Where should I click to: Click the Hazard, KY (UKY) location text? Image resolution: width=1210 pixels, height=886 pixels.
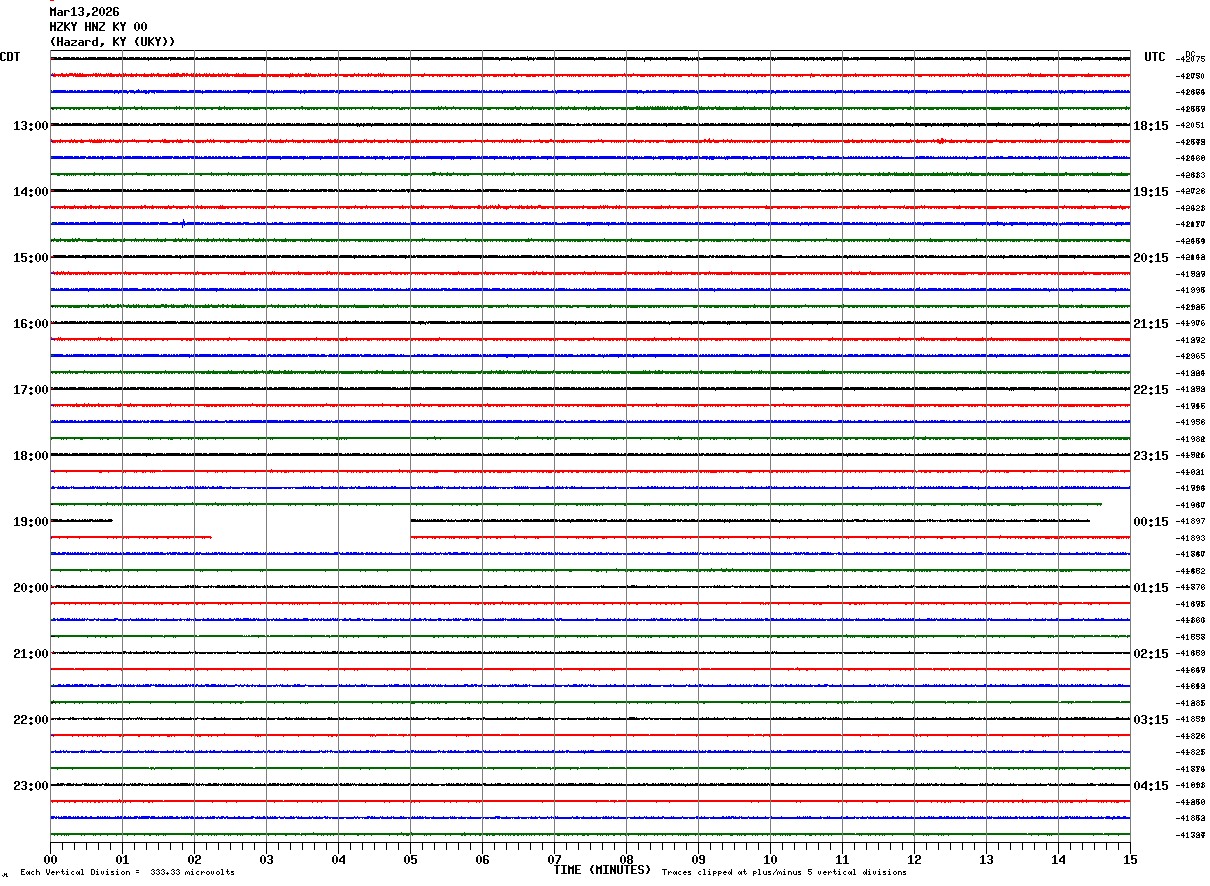[x=112, y=42]
